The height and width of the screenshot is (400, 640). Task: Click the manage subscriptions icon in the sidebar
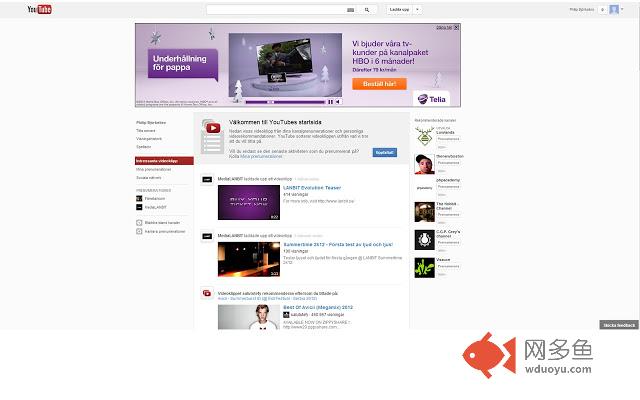(x=139, y=231)
